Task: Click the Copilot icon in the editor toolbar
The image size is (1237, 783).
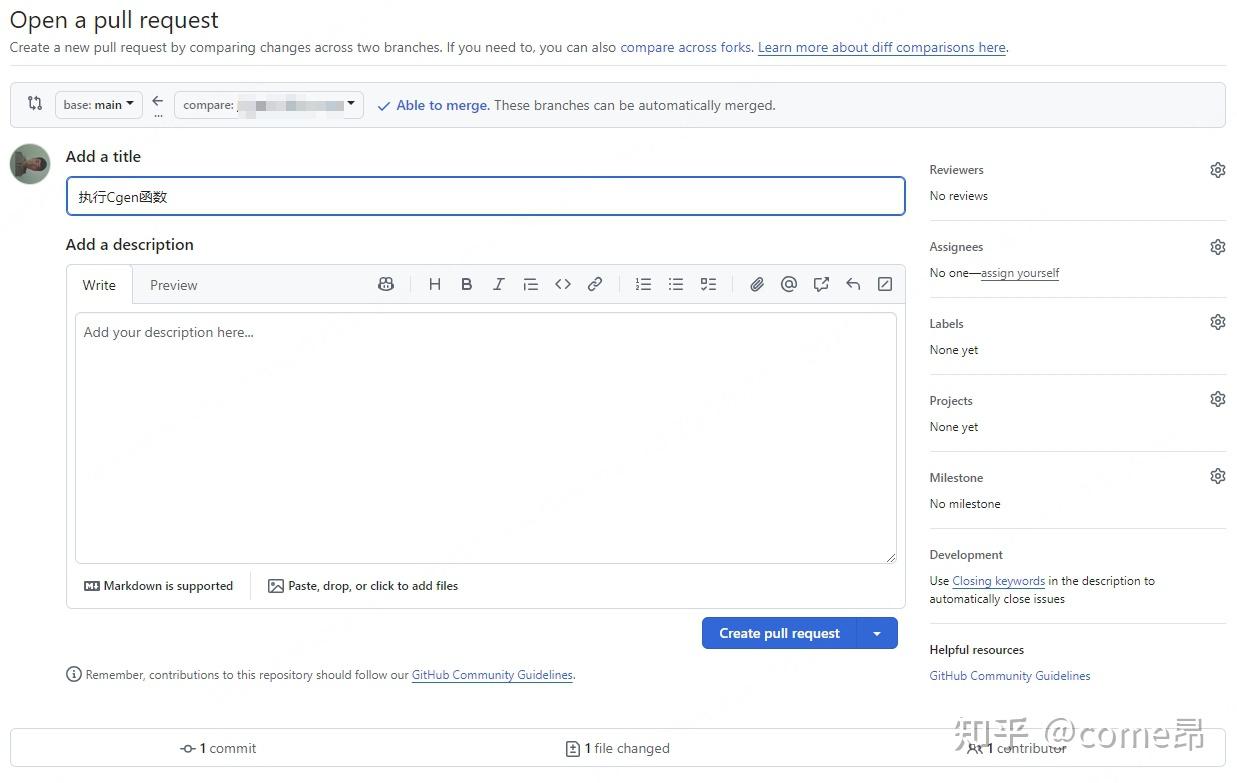Action: [x=386, y=285]
